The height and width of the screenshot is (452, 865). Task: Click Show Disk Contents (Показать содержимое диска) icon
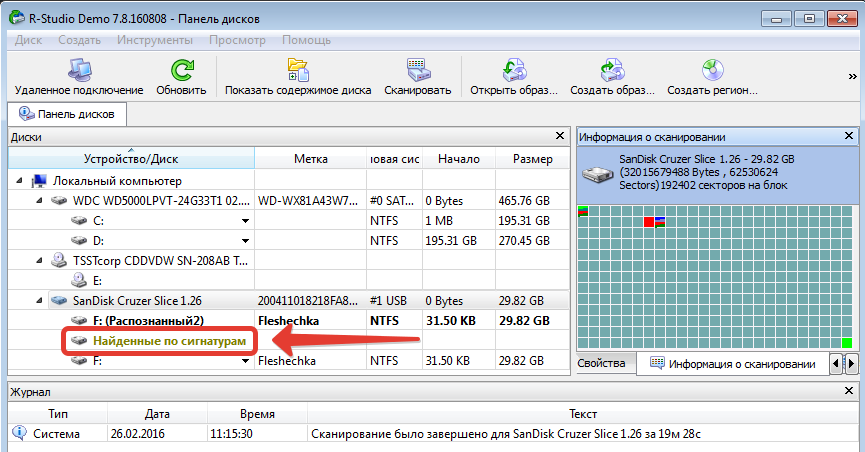tap(298, 70)
